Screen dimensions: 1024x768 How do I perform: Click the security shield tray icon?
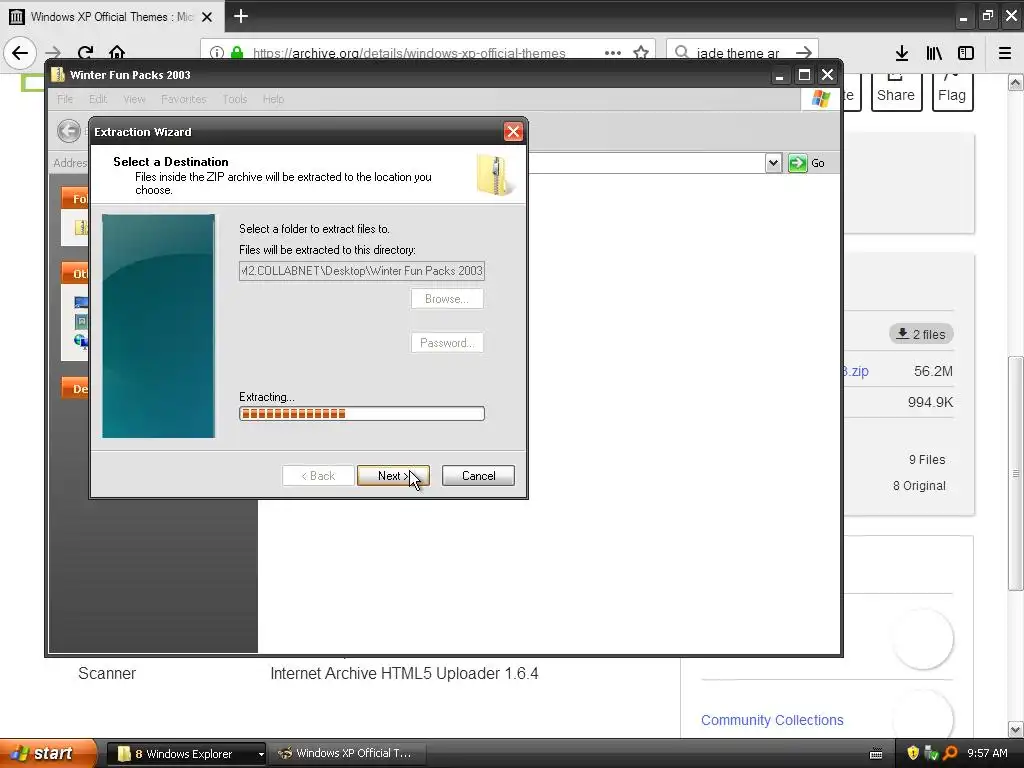pos(912,753)
